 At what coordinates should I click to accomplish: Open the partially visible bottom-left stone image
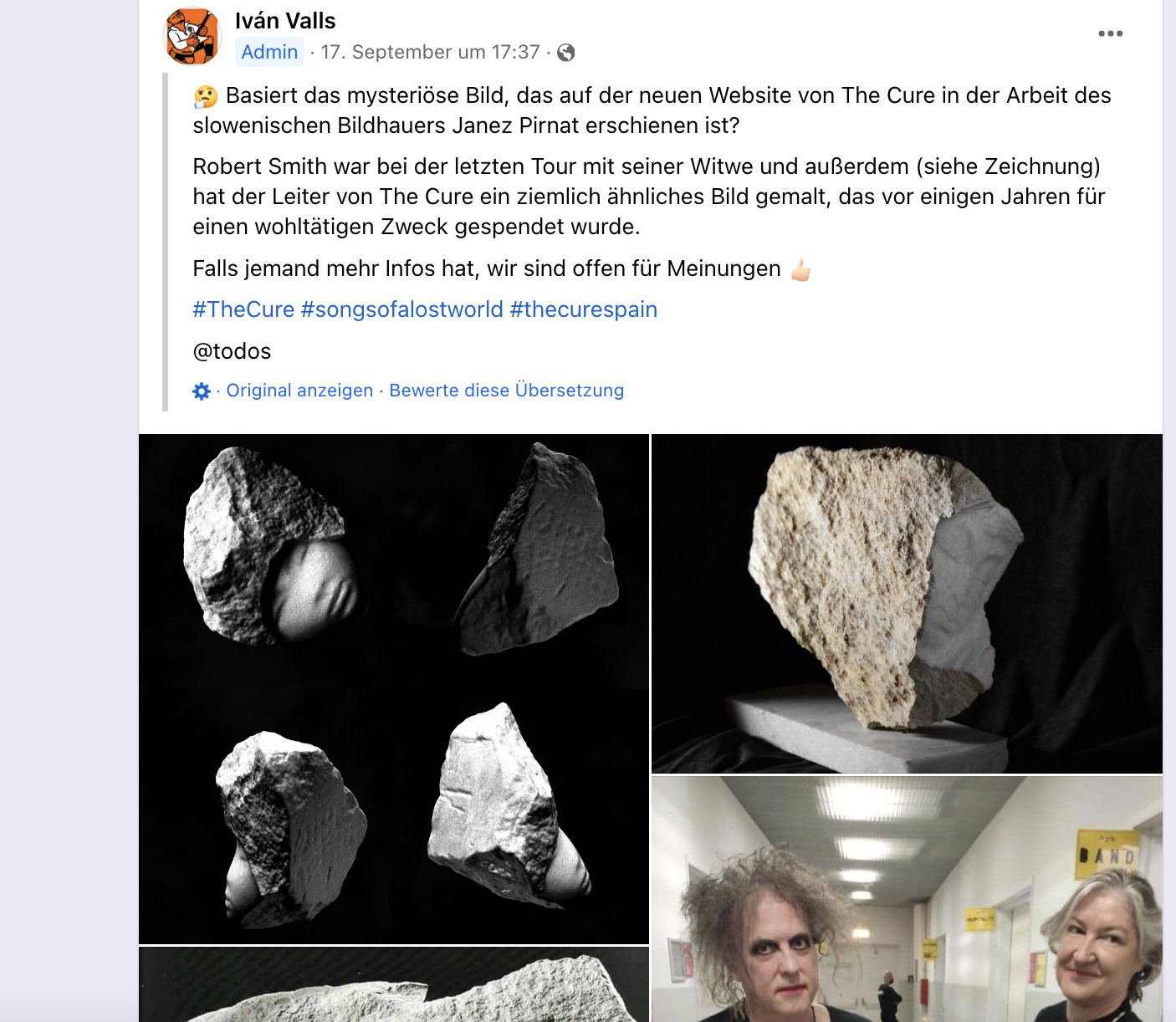(x=394, y=984)
